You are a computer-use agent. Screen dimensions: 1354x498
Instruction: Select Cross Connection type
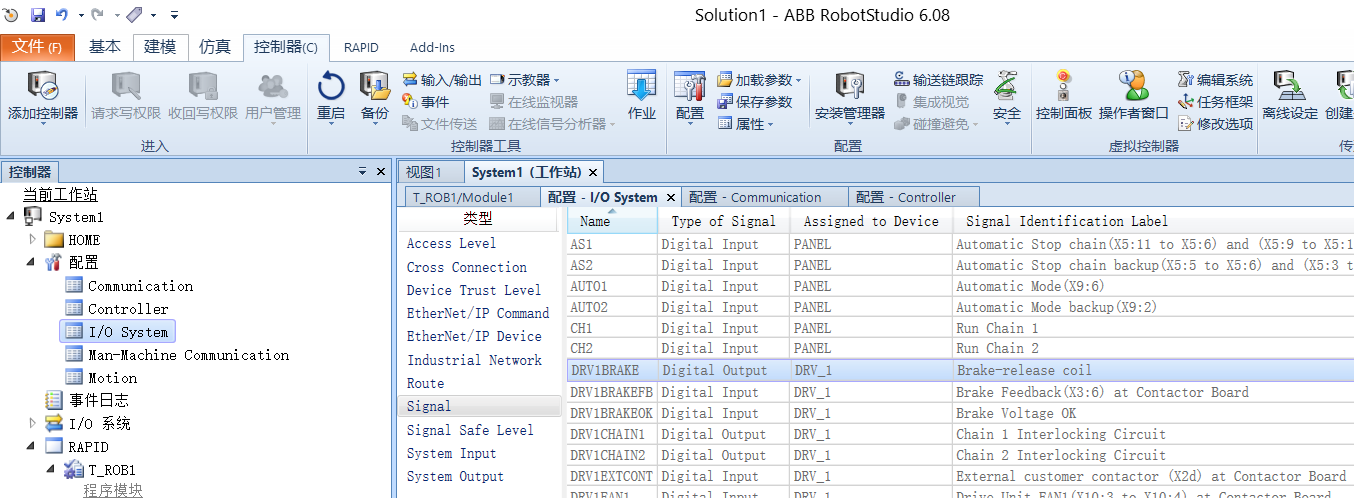[x=466, y=267]
